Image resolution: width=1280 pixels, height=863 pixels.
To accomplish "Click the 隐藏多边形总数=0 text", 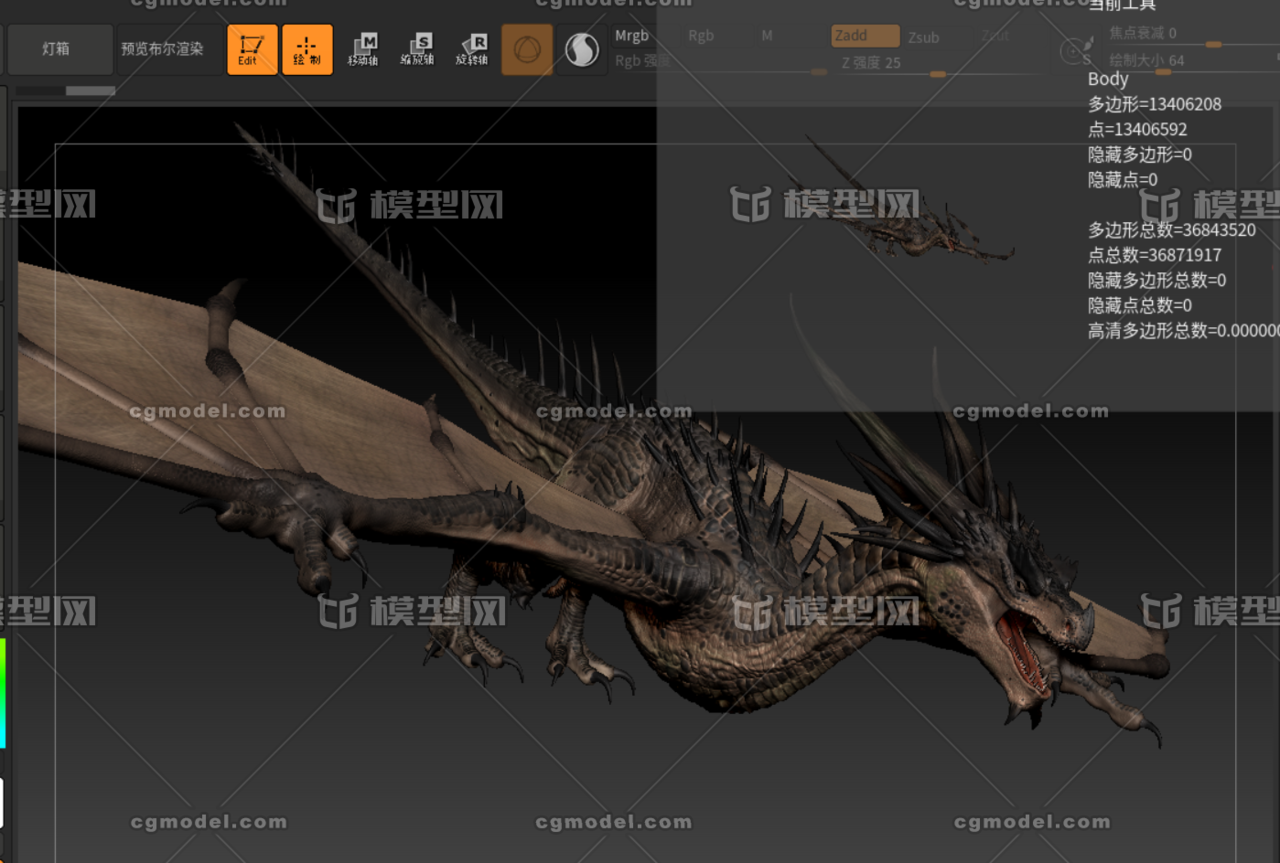I will [1157, 280].
